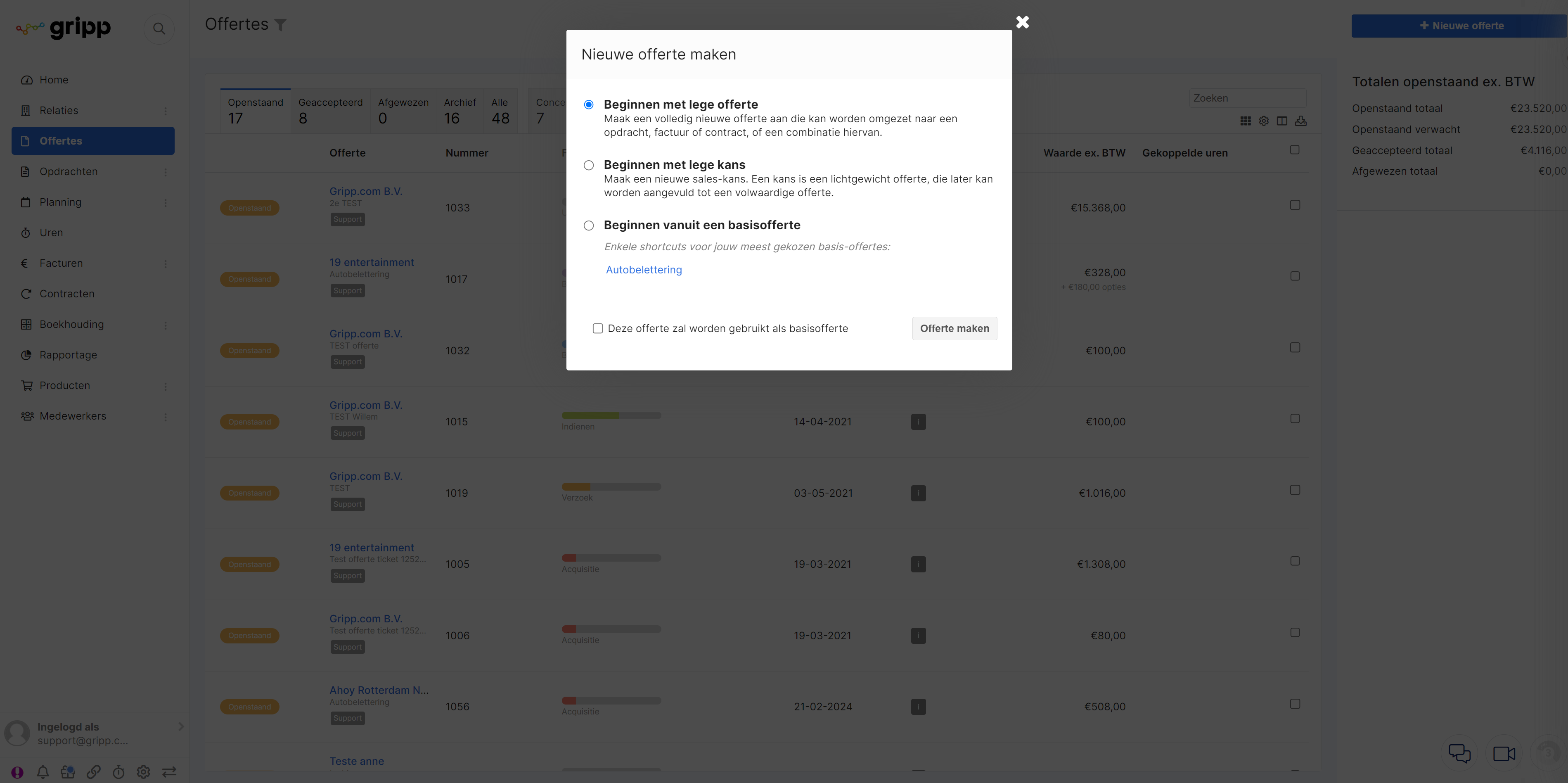The height and width of the screenshot is (783, 1568).
Task: Click the Medewerkers people icon
Action: click(27, 416)
